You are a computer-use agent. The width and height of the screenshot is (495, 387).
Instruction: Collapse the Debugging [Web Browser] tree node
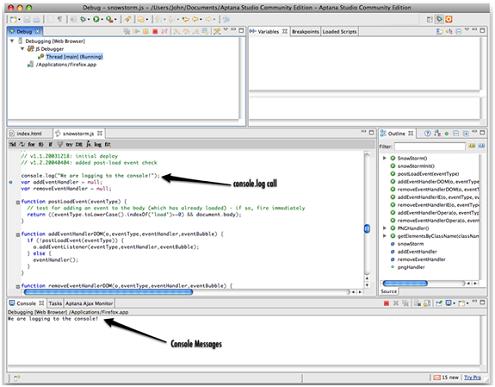[12, 41]
